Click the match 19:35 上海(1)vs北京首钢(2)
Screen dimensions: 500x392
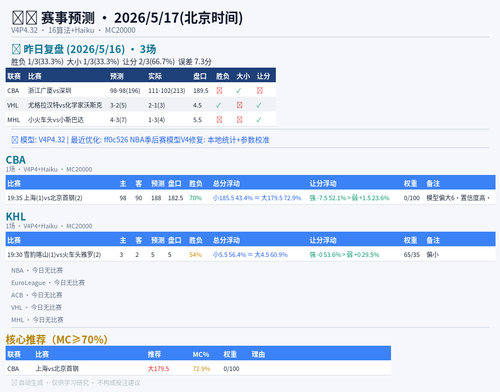tap(45, 198)
